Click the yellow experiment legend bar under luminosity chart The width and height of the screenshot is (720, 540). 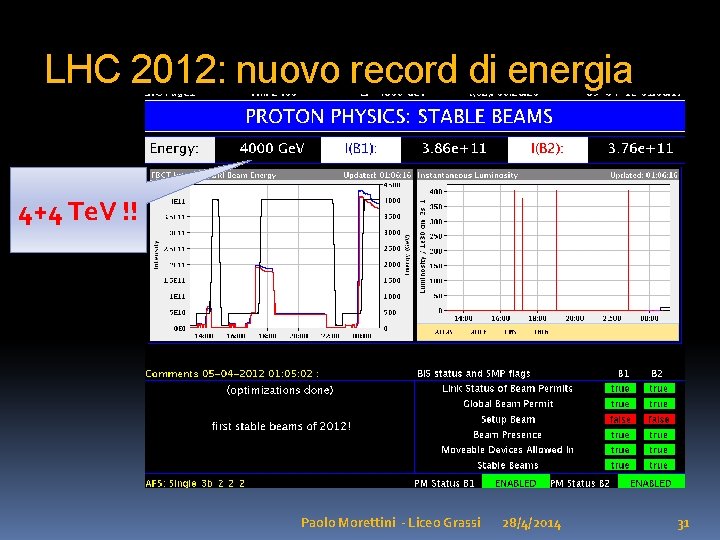click(547, 332)
